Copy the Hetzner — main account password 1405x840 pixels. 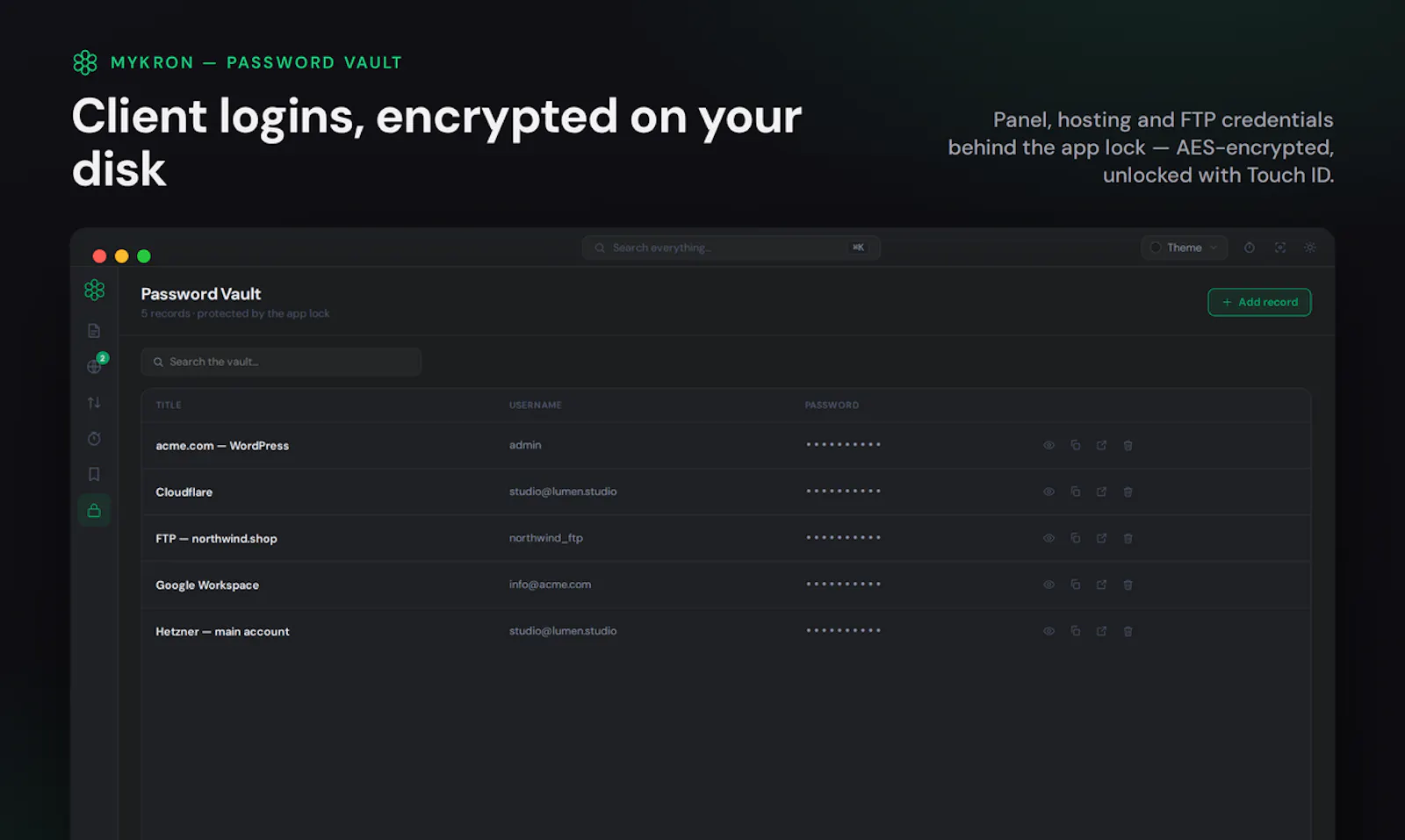[1075, 631]
